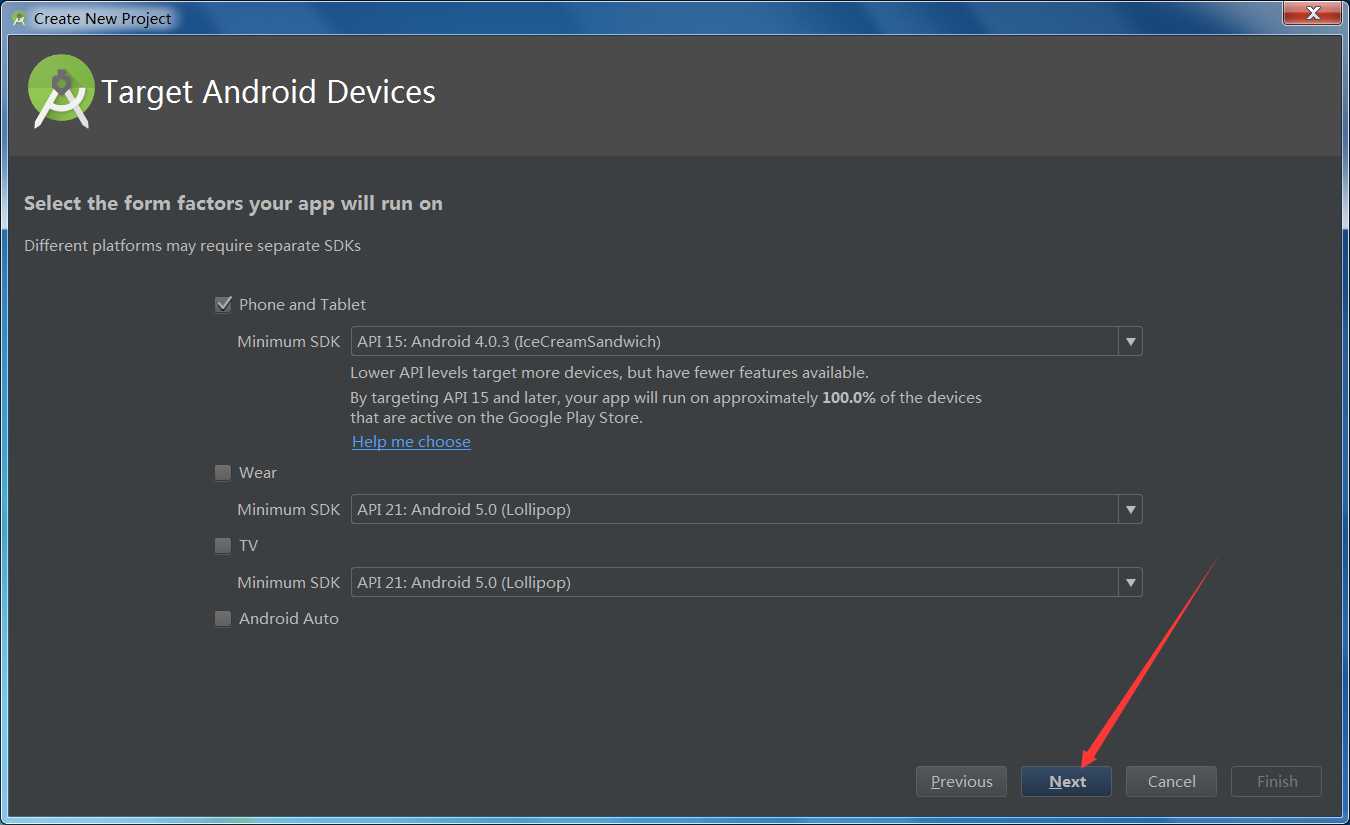Click the Target Android Devices heading
The width and height of the screenshot is (1350, 825).
tap(268, 92)
